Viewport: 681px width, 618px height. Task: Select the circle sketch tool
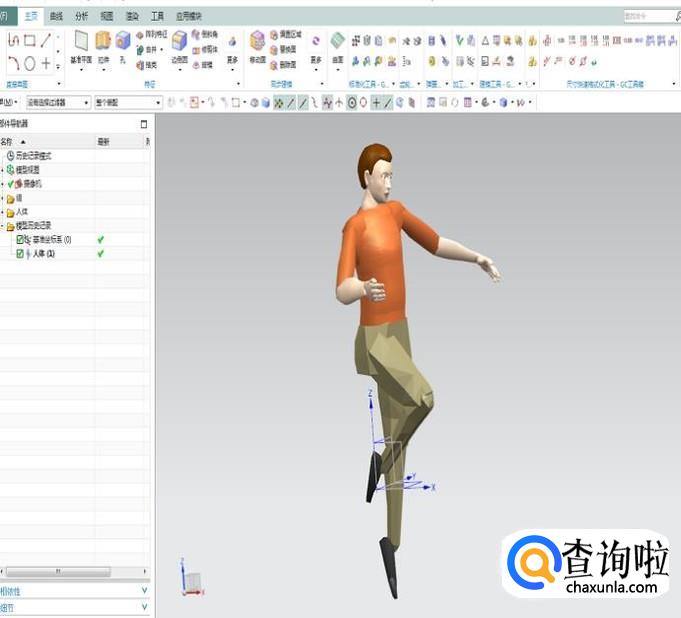tap(29, 63)
